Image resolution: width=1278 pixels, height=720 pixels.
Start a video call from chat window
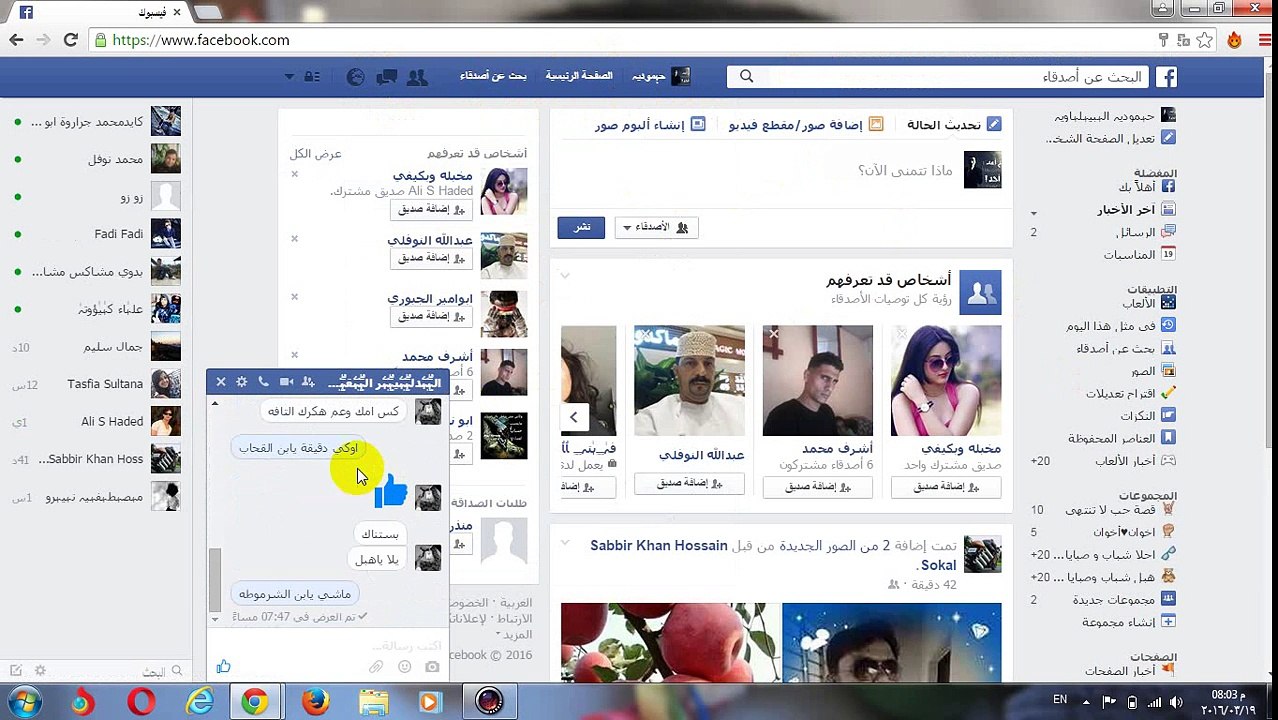click(x=286, y=382)
